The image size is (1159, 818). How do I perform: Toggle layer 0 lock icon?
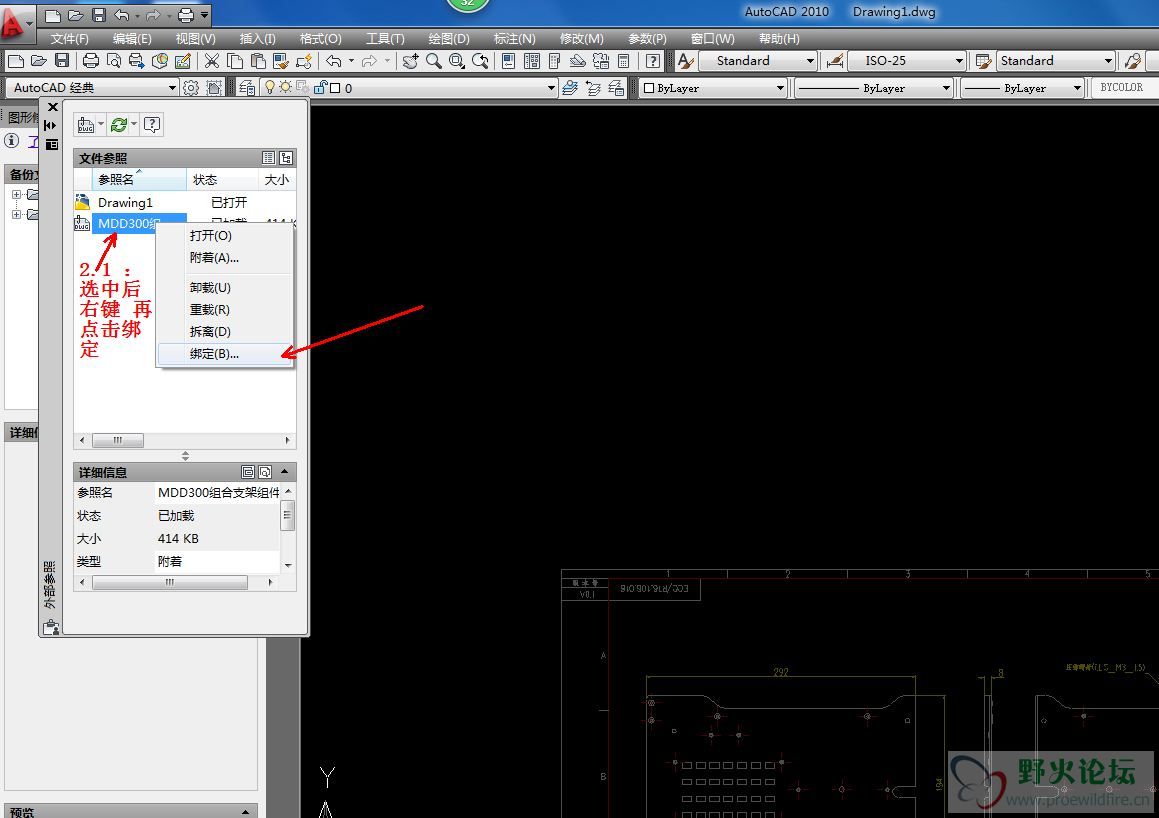(320, 88)
